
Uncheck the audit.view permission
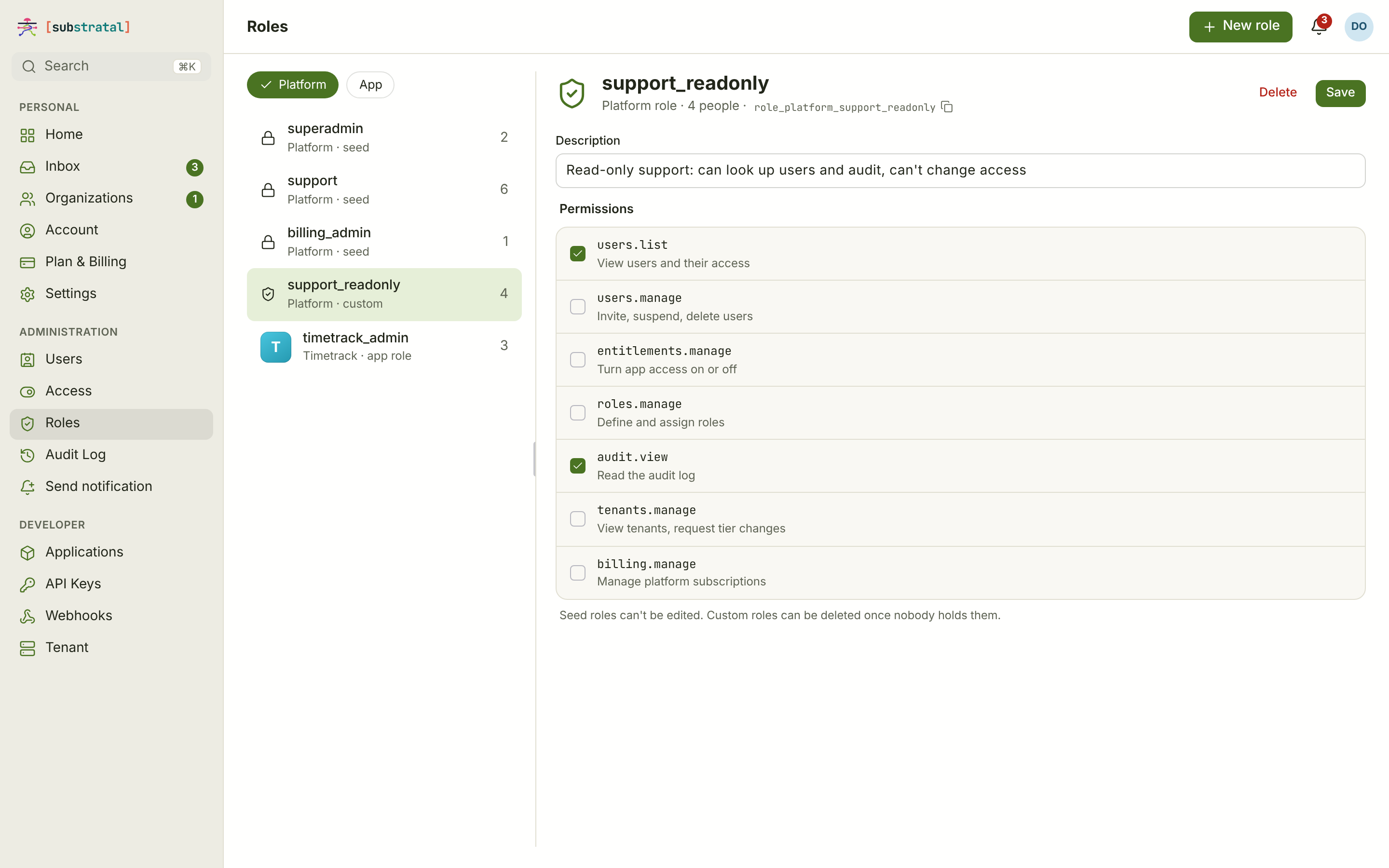coord(577,465)
